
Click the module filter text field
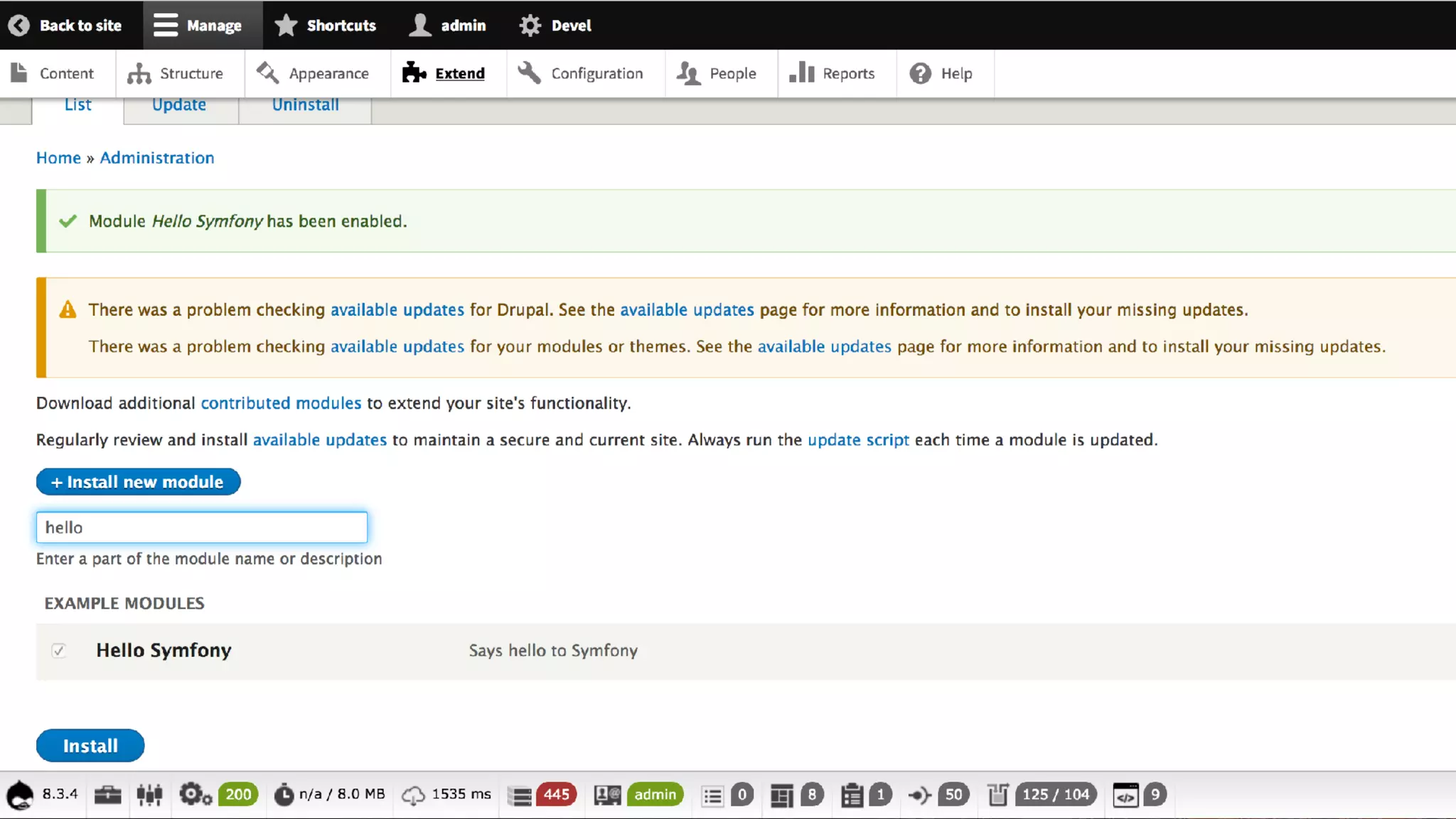click(x=202, y=528)
